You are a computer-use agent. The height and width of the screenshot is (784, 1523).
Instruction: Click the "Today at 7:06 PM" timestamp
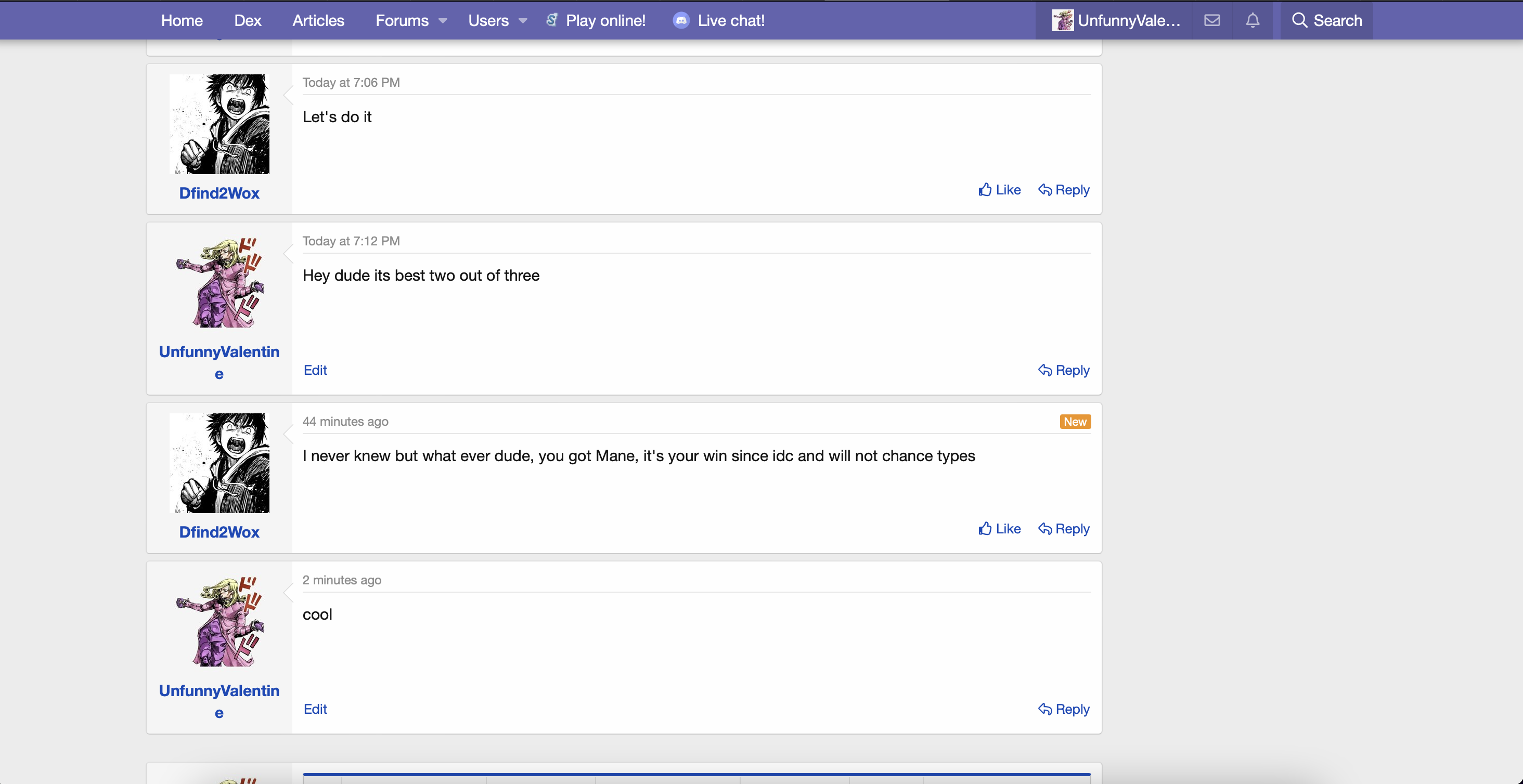[x=351, y=83]
